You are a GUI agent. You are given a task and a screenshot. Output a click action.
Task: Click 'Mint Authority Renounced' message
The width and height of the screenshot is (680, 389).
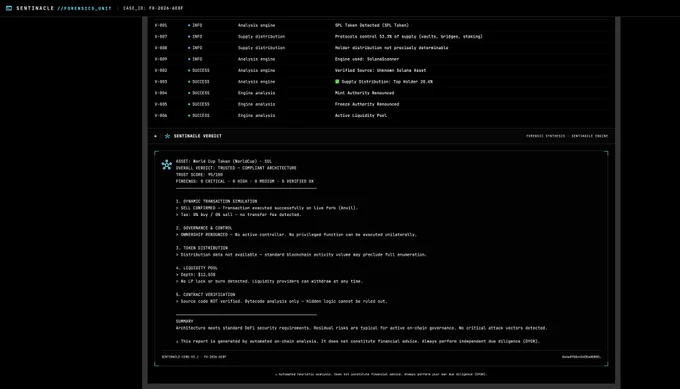click(x=365, y=93)
